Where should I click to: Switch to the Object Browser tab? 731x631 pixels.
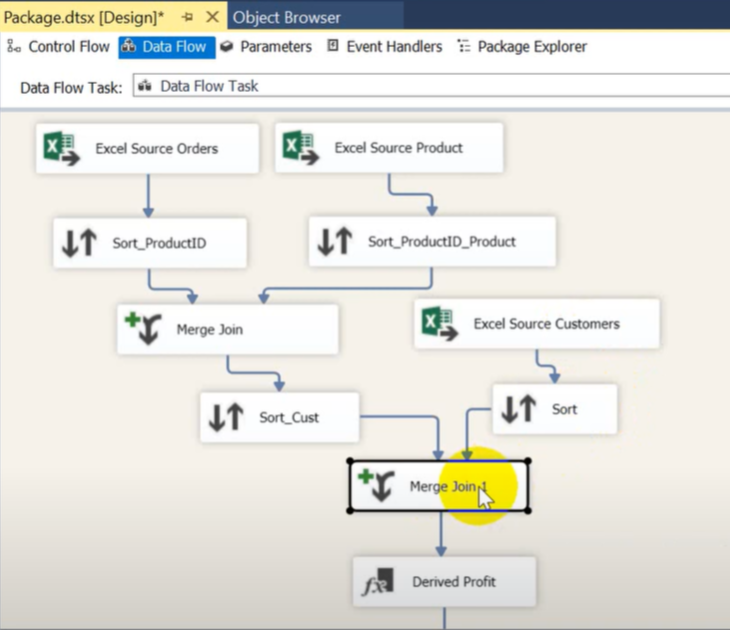coord(287,17)
